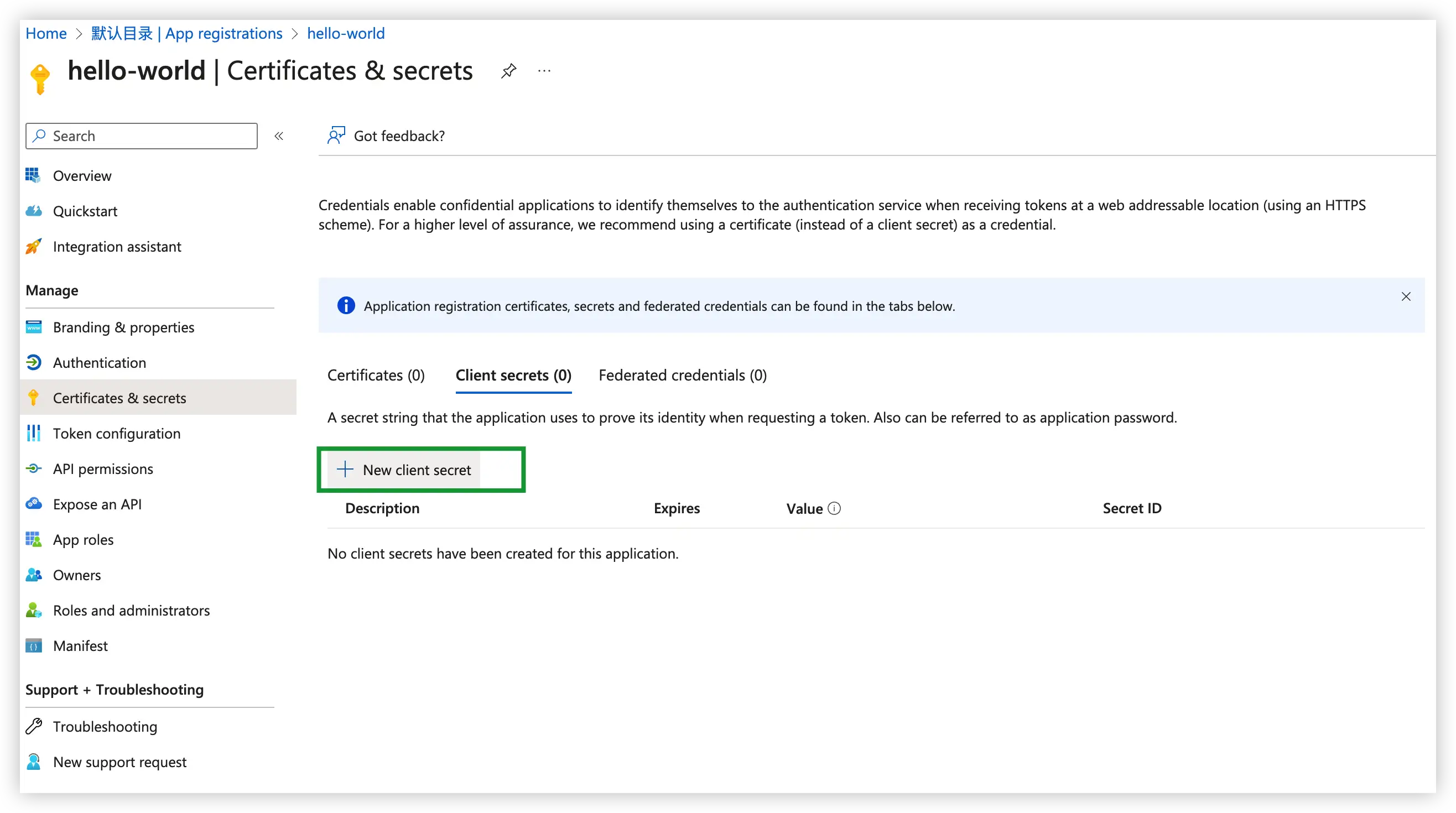Collapse the sidebar with double chevron
This screenshot has height=813, width=1456.
point(279,136)
